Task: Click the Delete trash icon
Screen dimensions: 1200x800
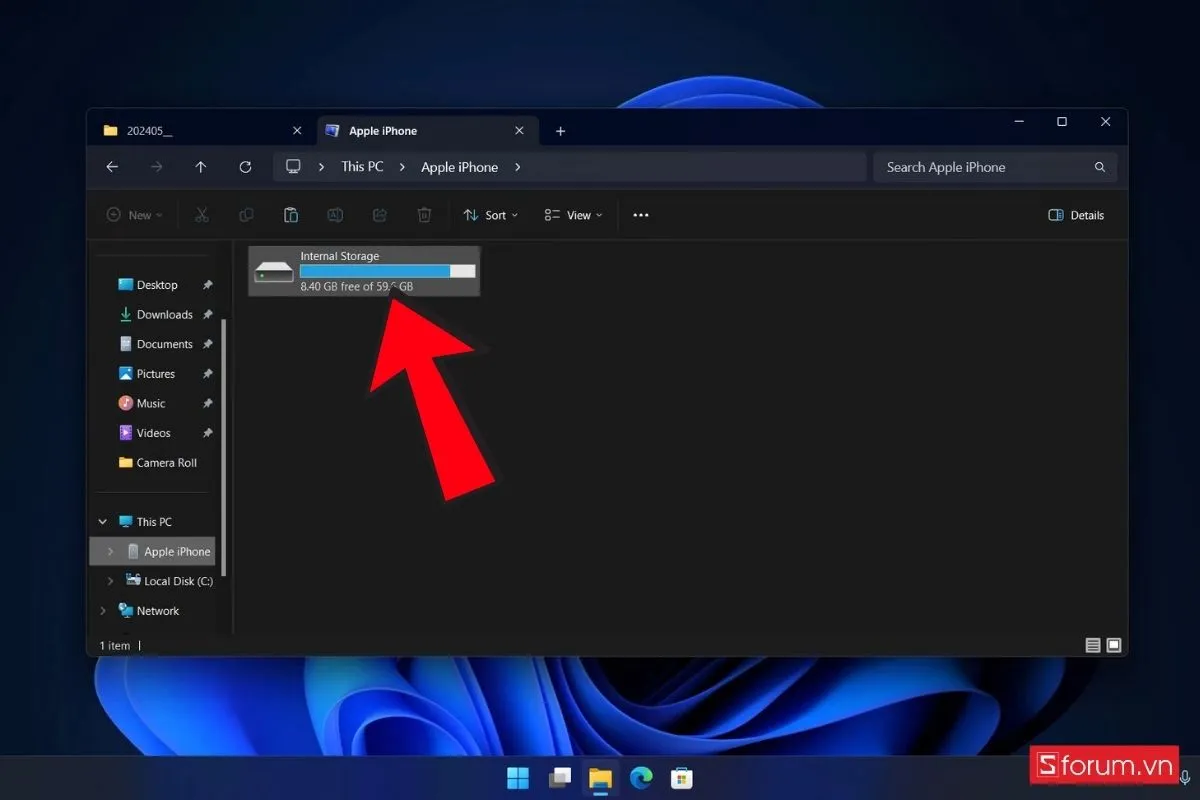Action: tap(424, 215)
